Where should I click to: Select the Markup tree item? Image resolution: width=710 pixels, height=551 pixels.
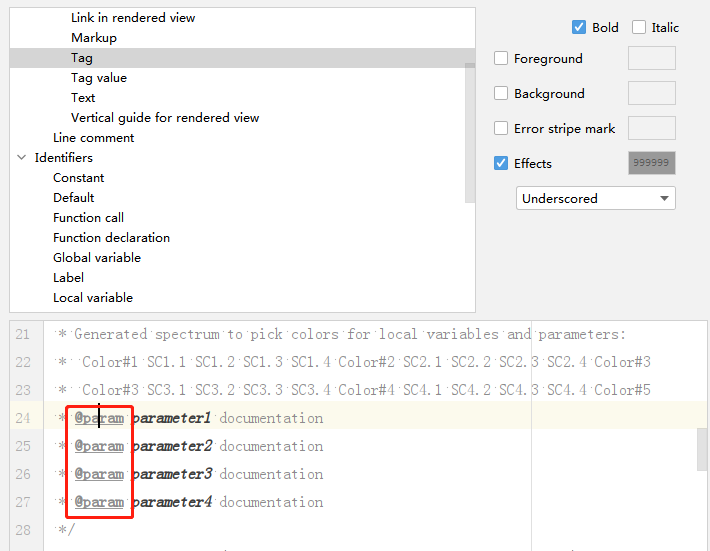(94, 38)
